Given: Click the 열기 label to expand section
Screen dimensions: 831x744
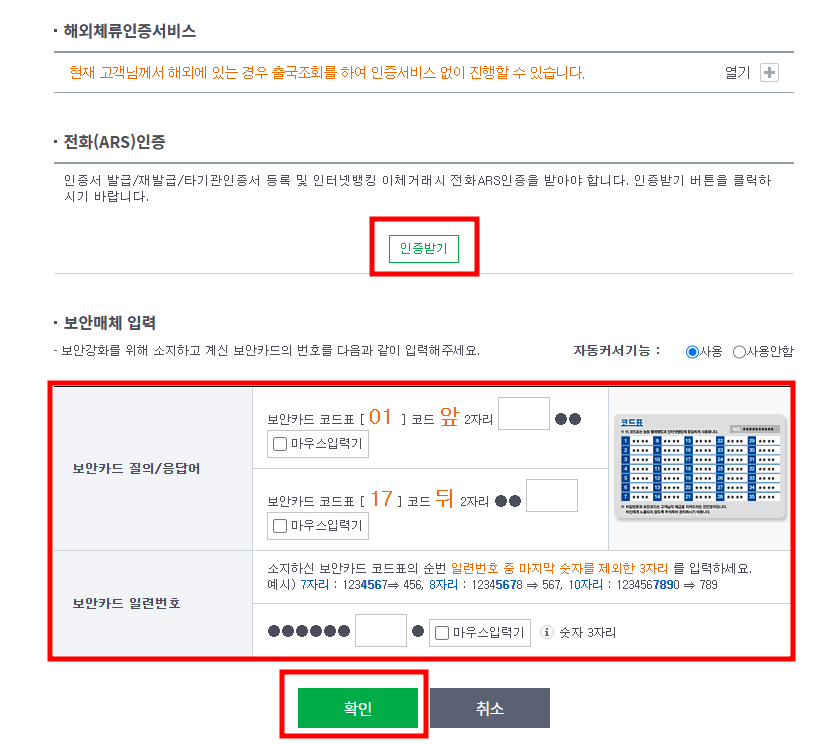Looking at the screenshot, I should click(x=738, y=73).
